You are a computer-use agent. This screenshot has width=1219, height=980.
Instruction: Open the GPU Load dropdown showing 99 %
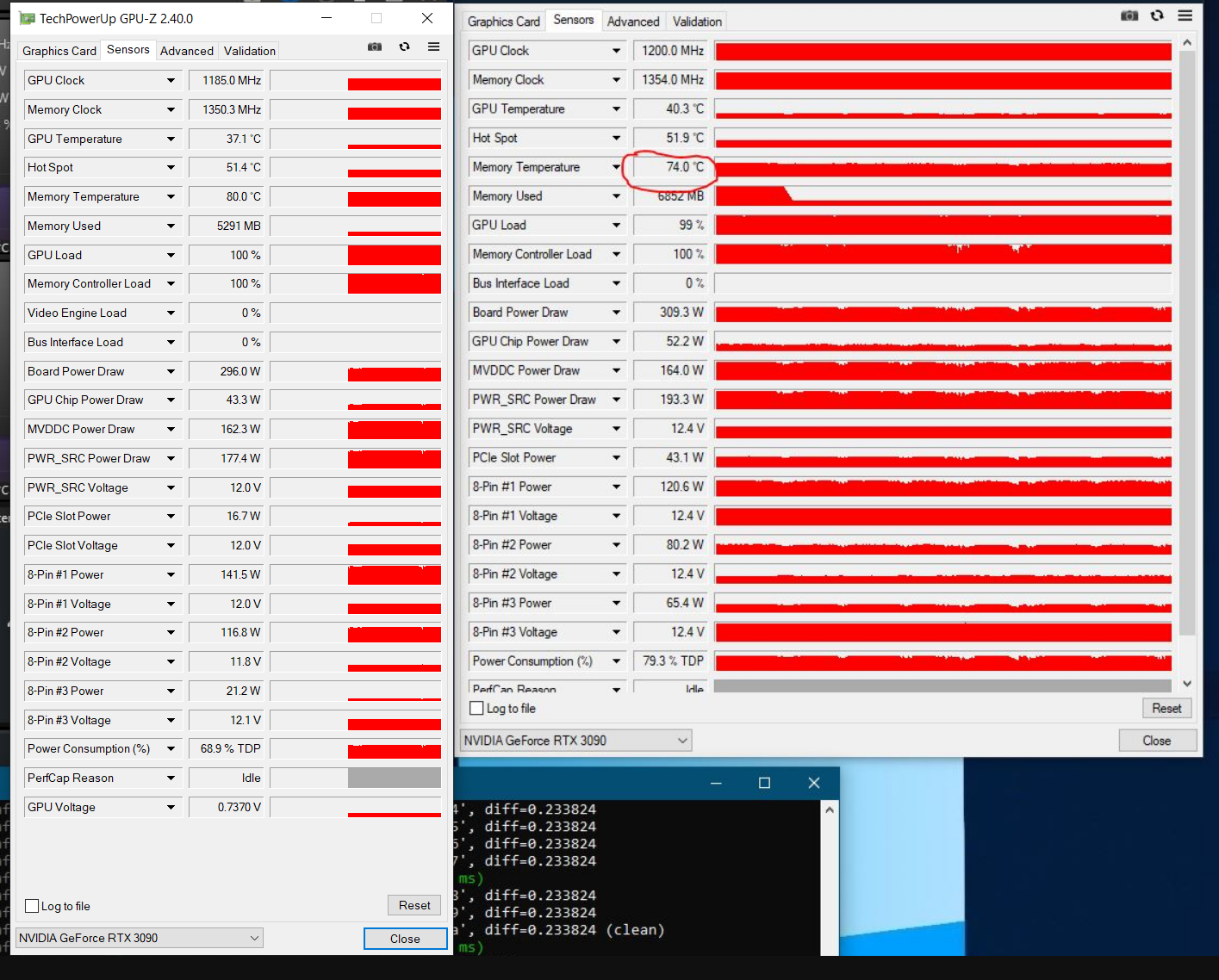pyautogui.click(x=616, y=225)
